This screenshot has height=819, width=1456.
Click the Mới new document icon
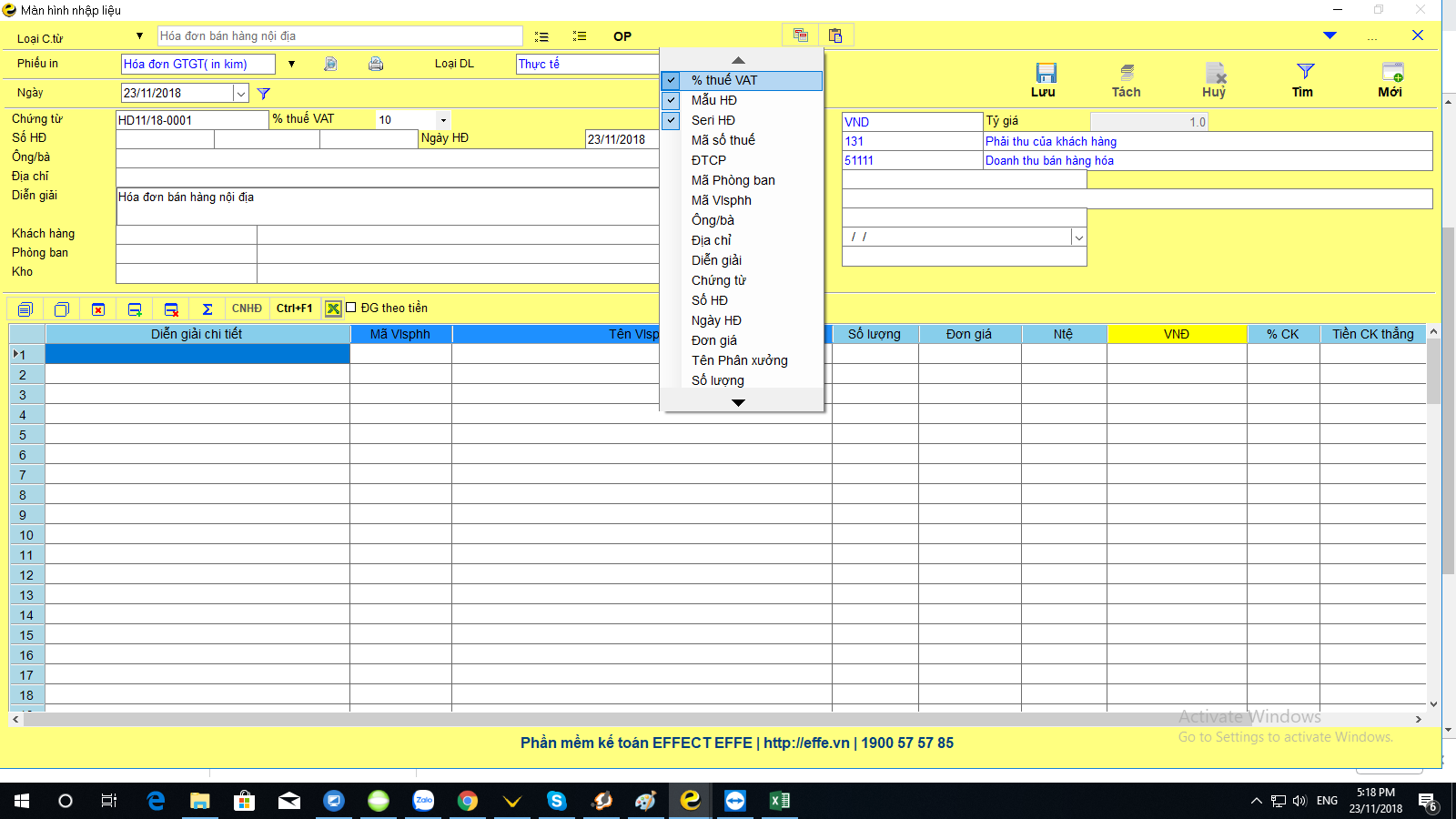coord(1392,73)
